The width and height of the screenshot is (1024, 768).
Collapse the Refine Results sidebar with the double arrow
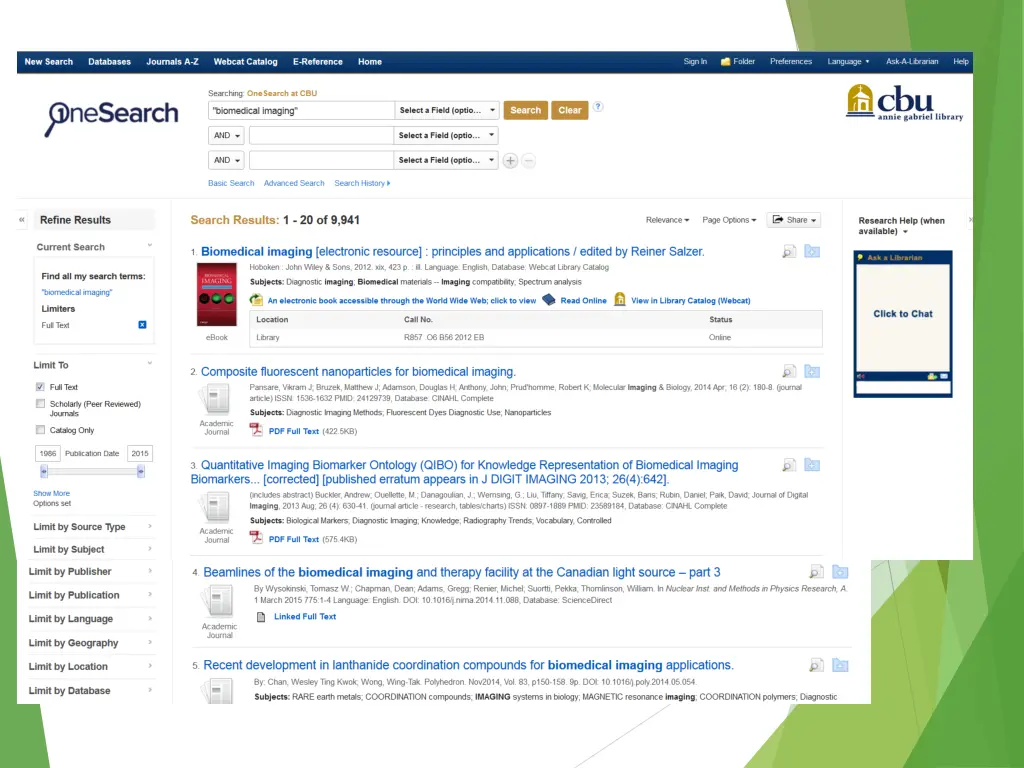pos(22,220)
